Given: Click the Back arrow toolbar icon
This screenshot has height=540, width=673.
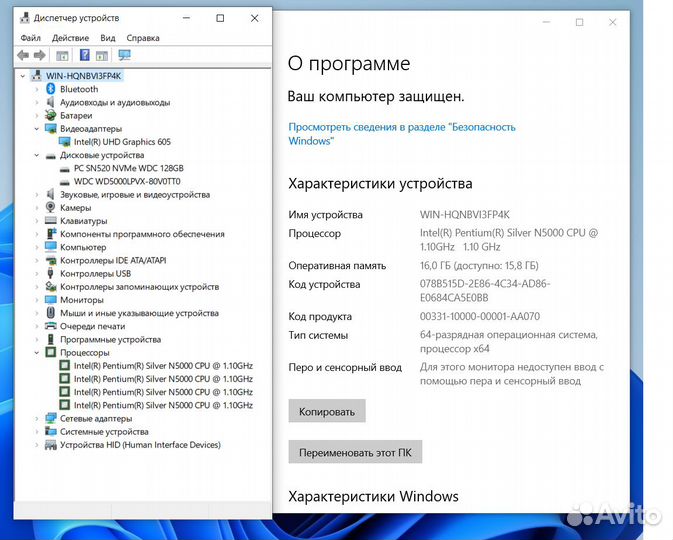Looking at the screenshot, I should 23,55.
